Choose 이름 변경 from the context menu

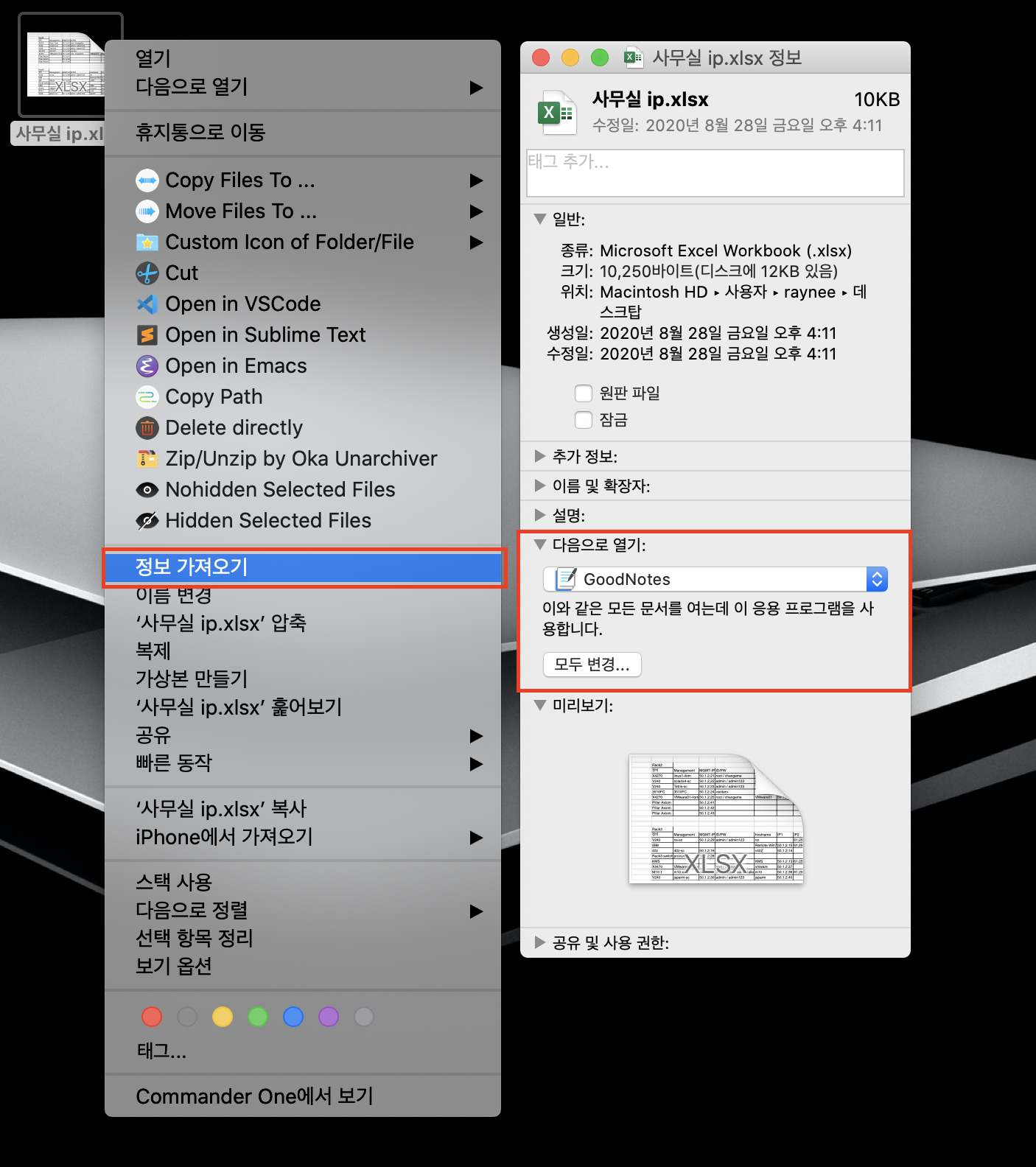[303, 595]
